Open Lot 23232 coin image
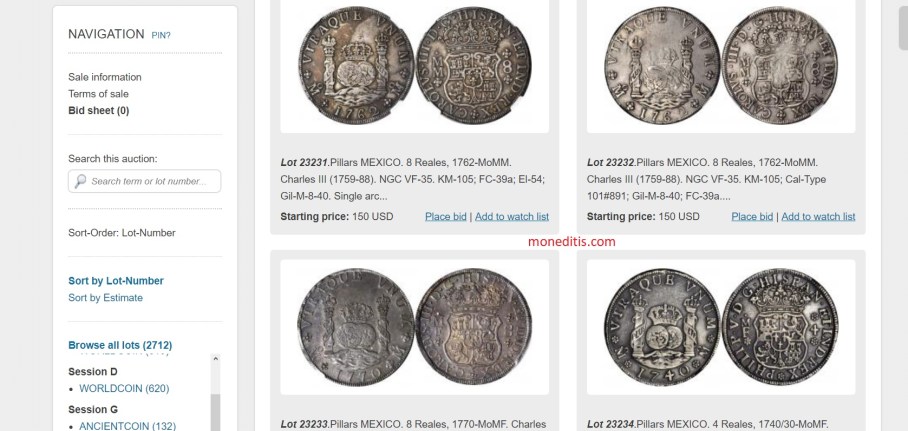Image resolution: width=908 pixels, height=431 pixels. pyautogui.click(x=721, y=65)
